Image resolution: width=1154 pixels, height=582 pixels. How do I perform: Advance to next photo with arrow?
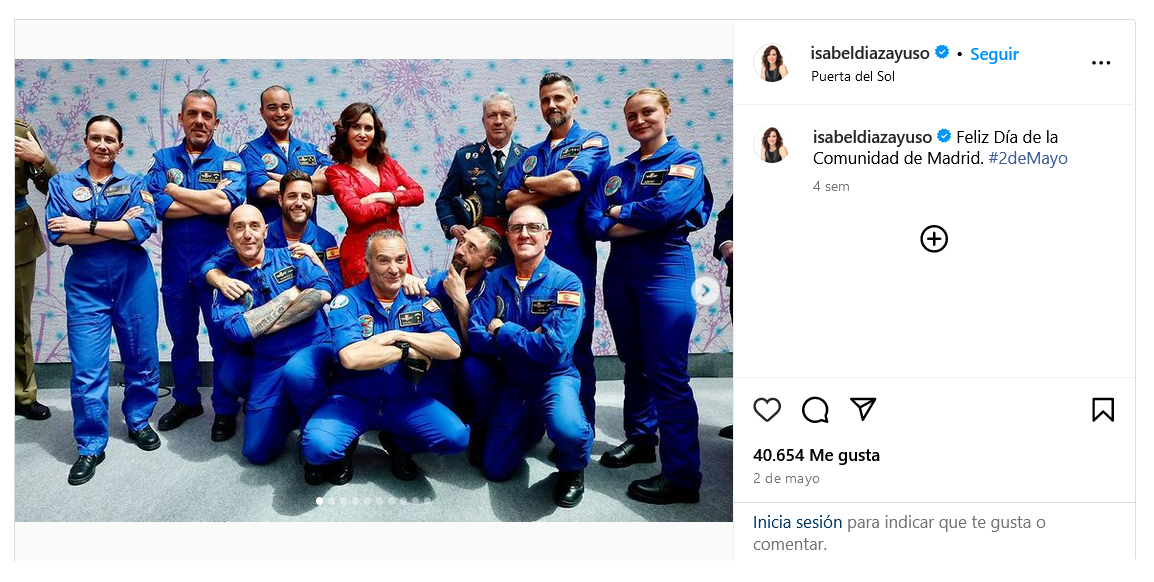pos(705,291)
